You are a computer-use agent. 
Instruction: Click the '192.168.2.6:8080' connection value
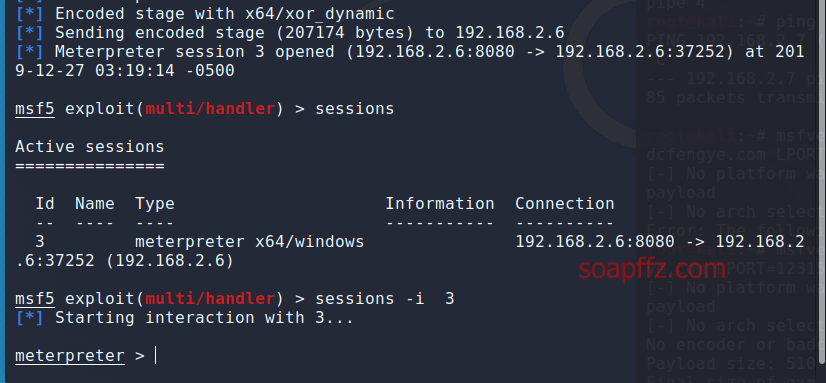click(x=595, y=242)
